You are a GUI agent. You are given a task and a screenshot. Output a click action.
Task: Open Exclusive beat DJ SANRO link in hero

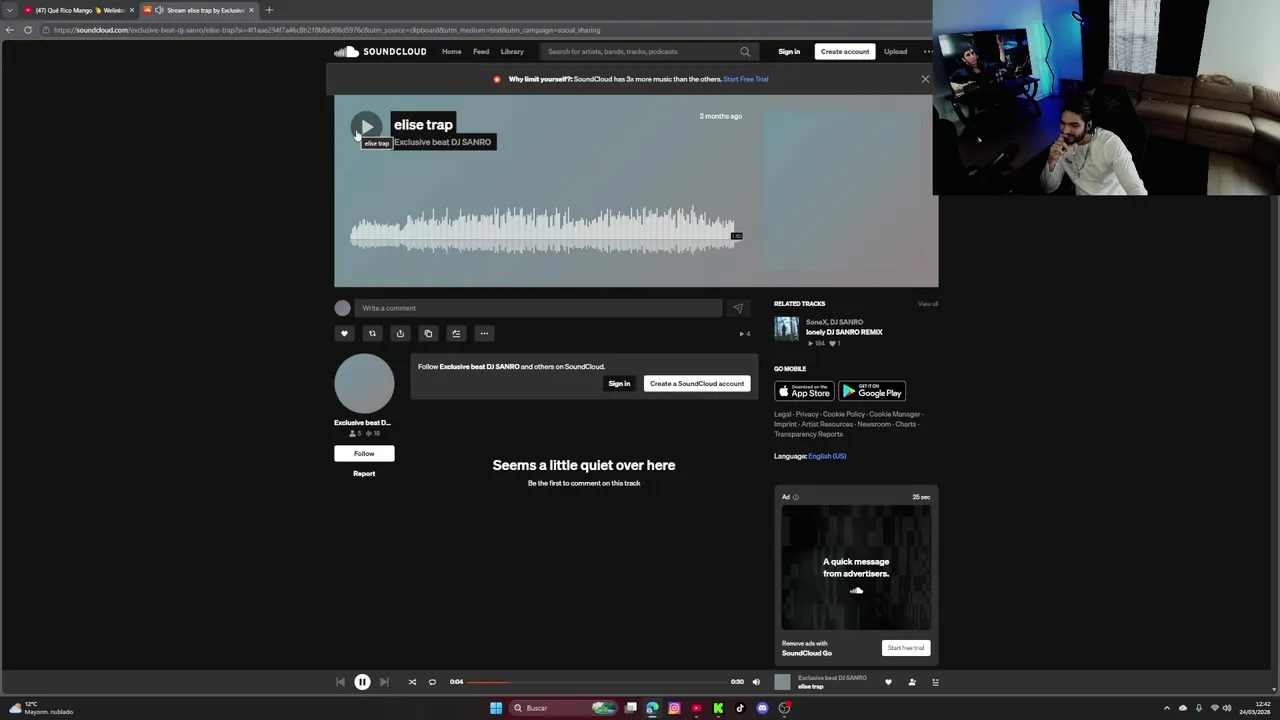pyautogui.click(x=442, y=142)
